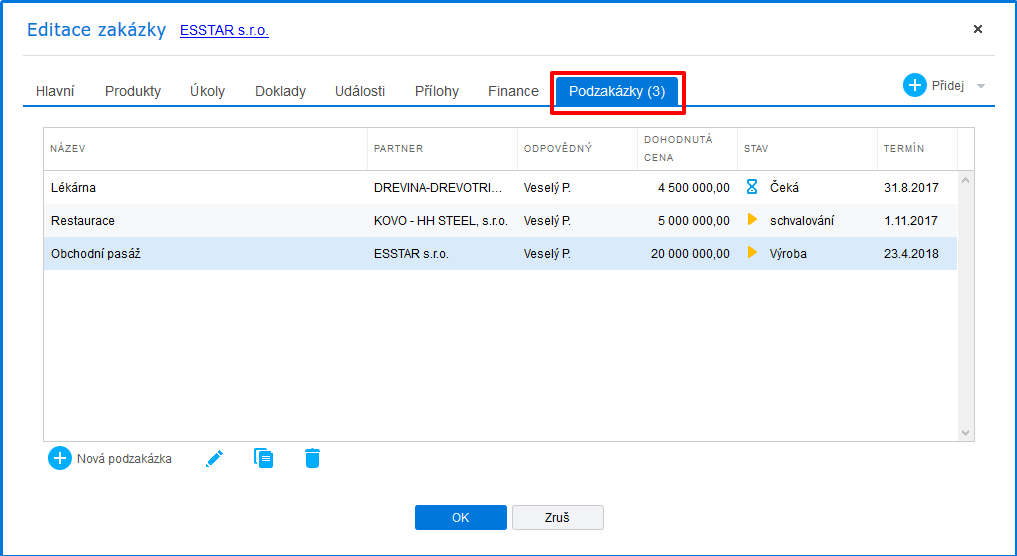The width and height of the screenshot is (1017, 556).
Task: Click the Nová podzakázka label
Action: tap(125, 459)
